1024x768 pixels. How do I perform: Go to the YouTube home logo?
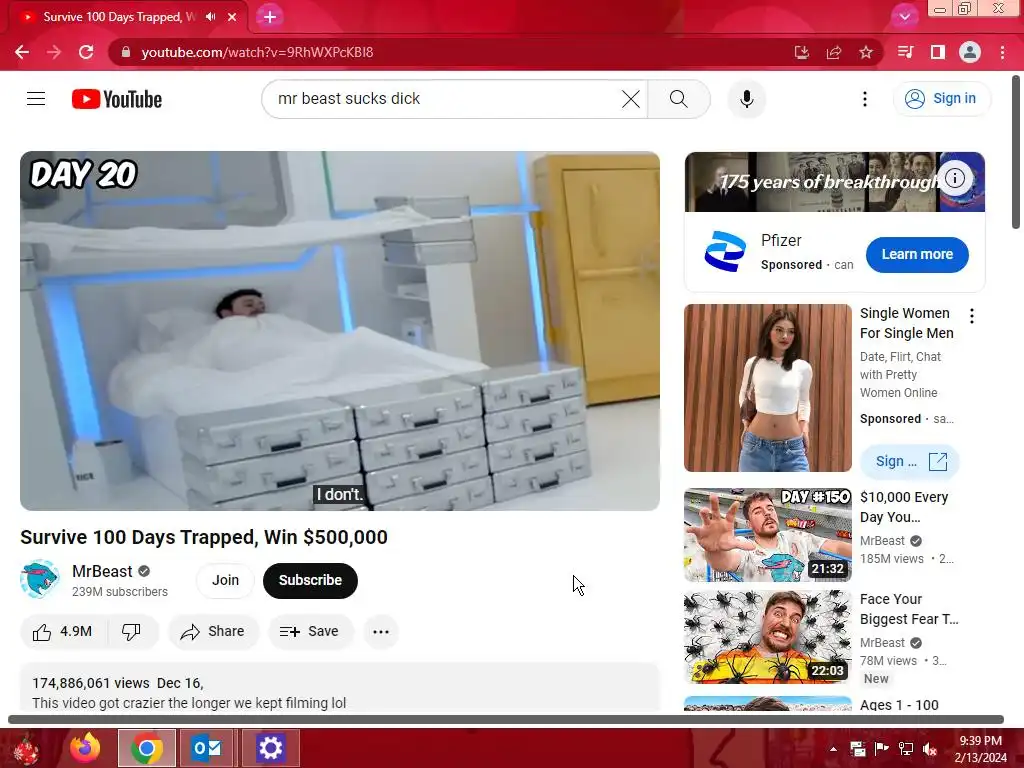tap(117, 99)
